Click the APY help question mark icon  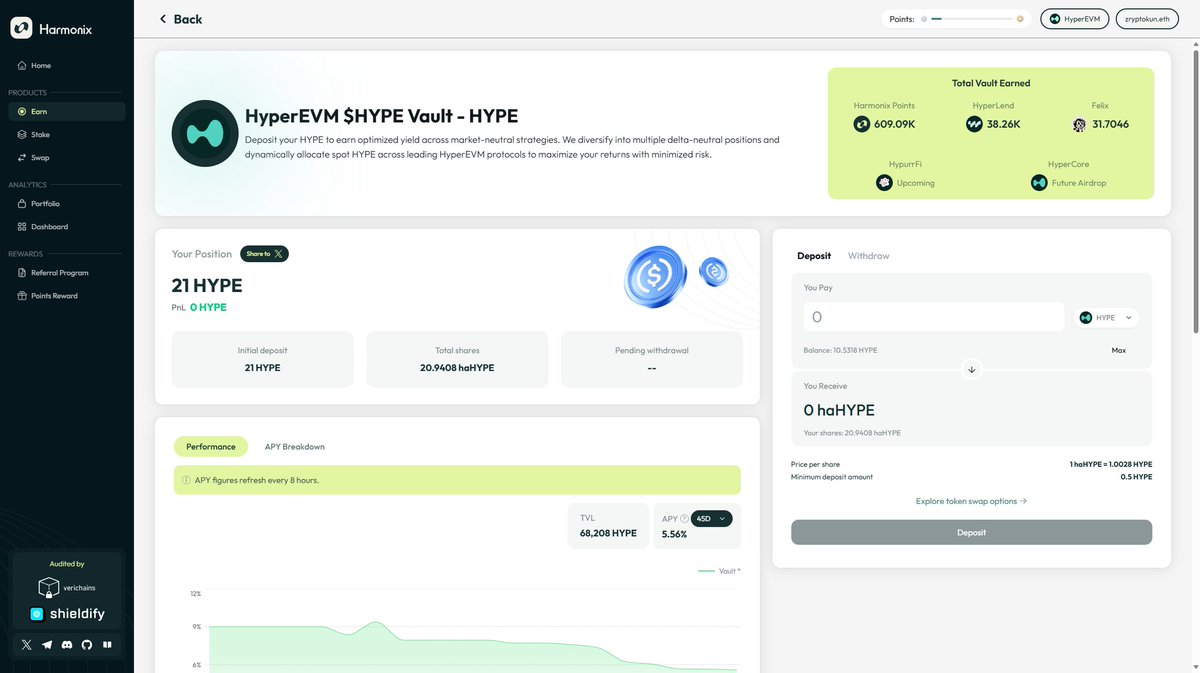click(685, 519)
